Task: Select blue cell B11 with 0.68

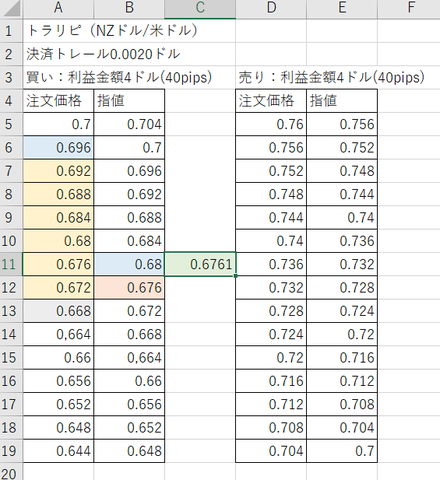Action: tap(129, 264)
